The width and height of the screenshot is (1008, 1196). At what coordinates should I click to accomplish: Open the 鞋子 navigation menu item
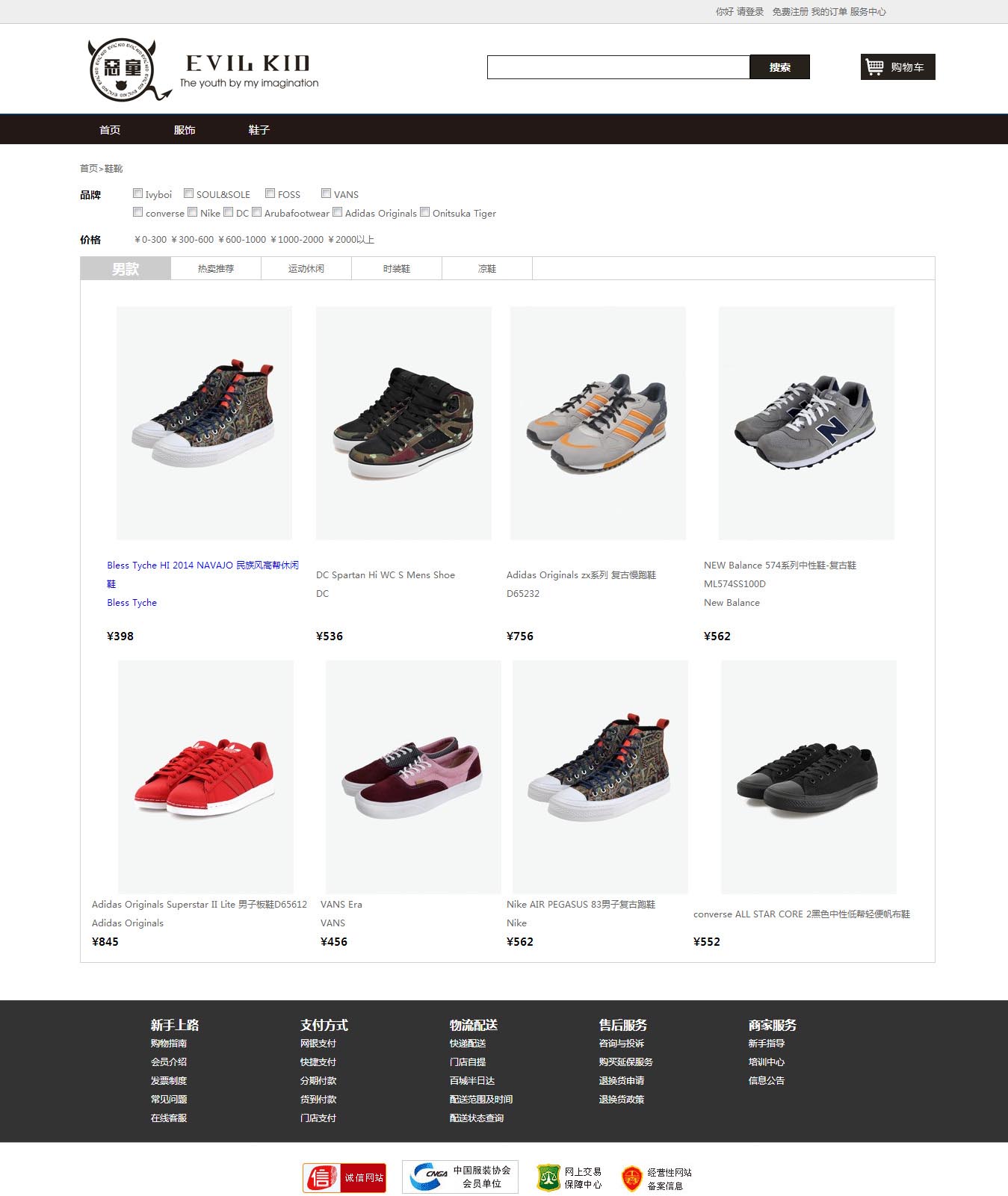tap(259, 130)
